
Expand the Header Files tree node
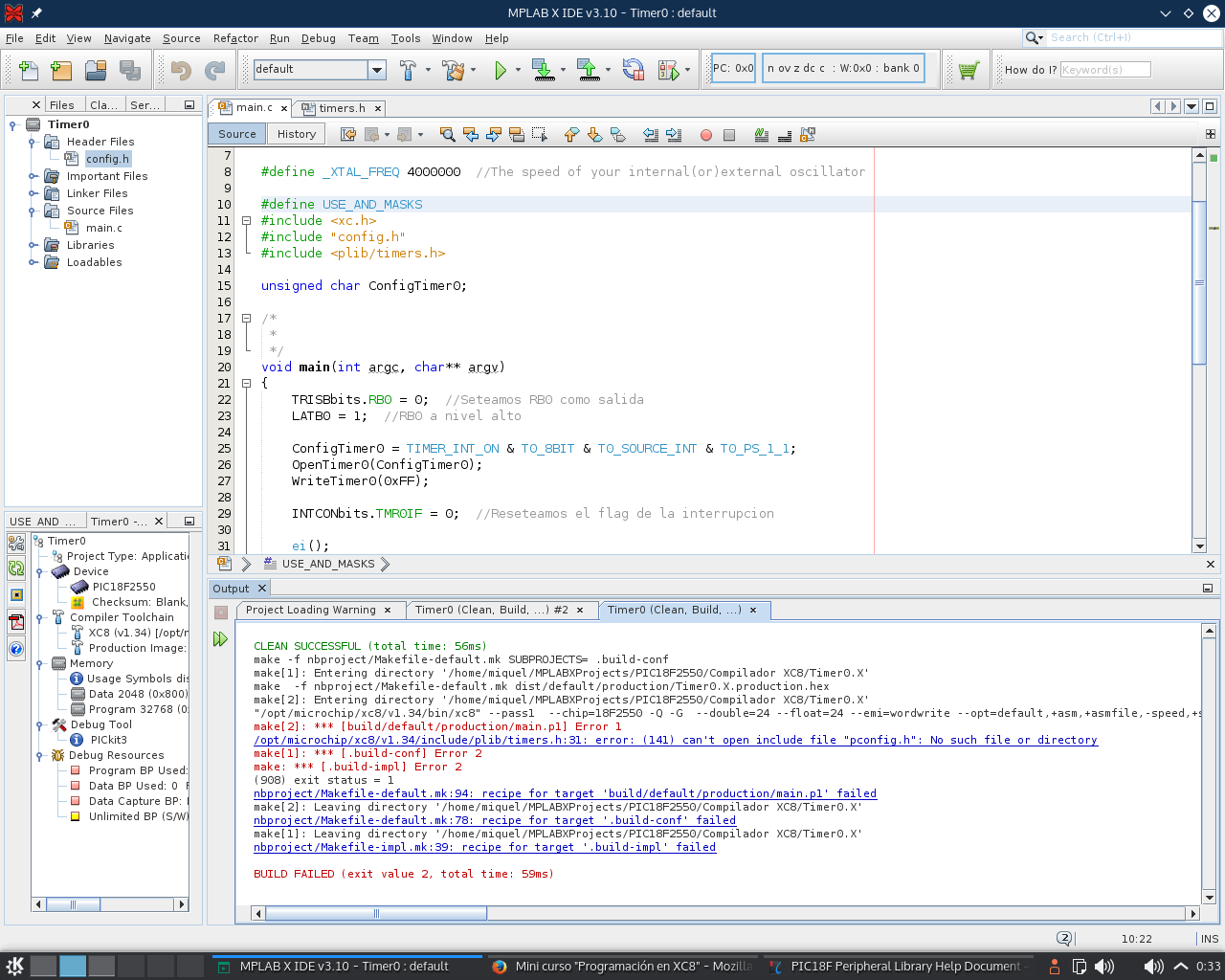click(33, 142)
